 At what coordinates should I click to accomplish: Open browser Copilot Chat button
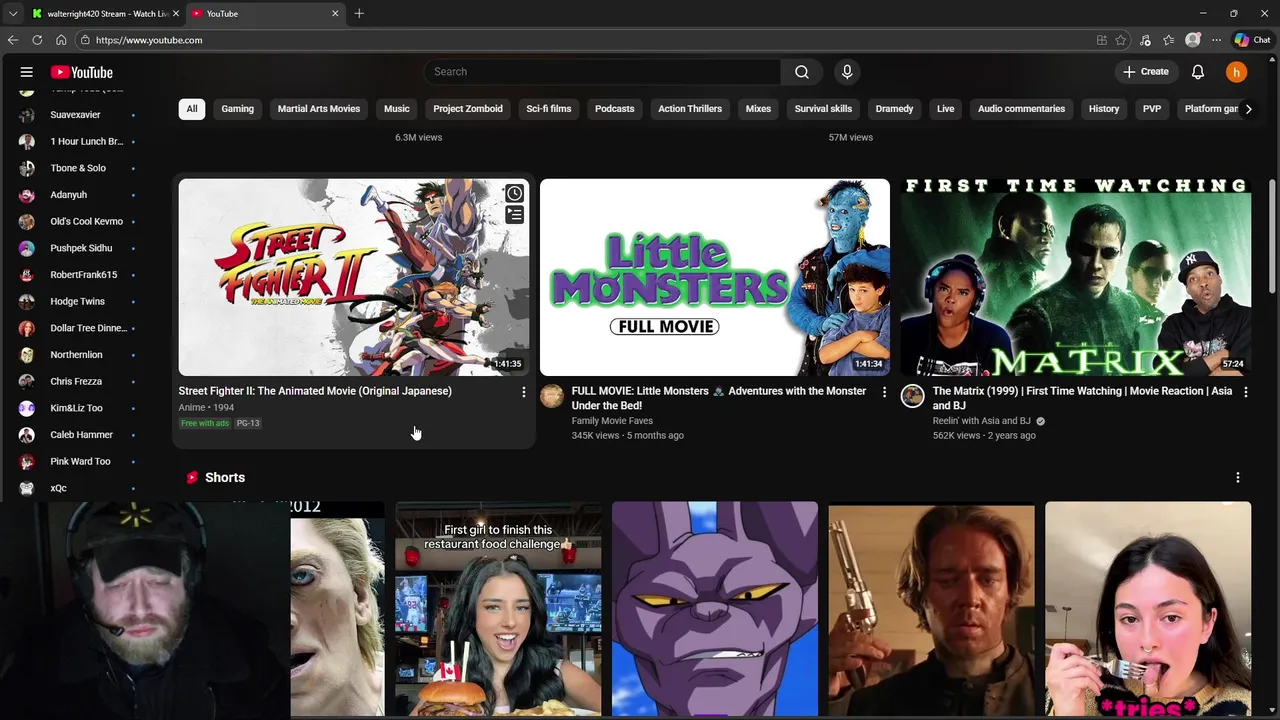1252,40
